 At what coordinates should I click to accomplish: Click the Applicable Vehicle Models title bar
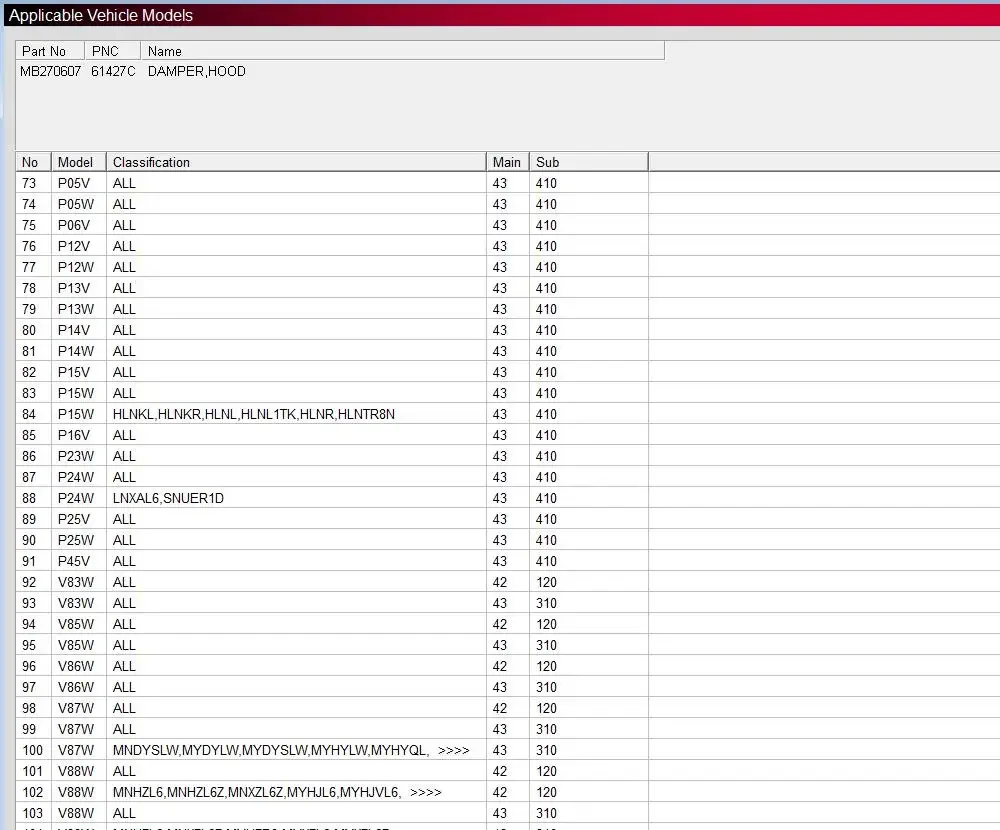point(502,15)
